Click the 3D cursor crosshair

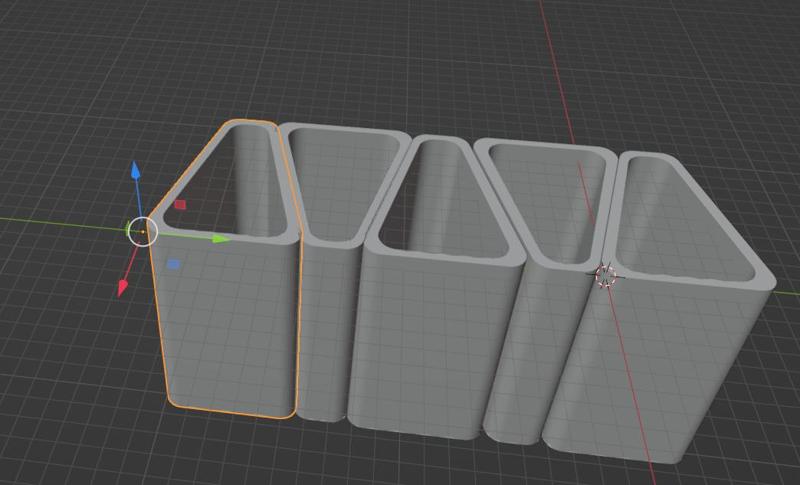[x=605, y=275]
